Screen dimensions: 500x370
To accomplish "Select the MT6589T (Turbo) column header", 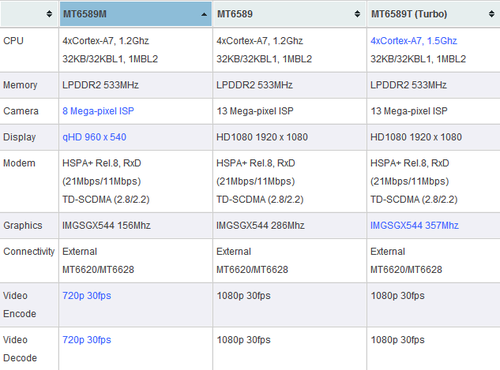I will pyautogui.click(x=433, y=14).
